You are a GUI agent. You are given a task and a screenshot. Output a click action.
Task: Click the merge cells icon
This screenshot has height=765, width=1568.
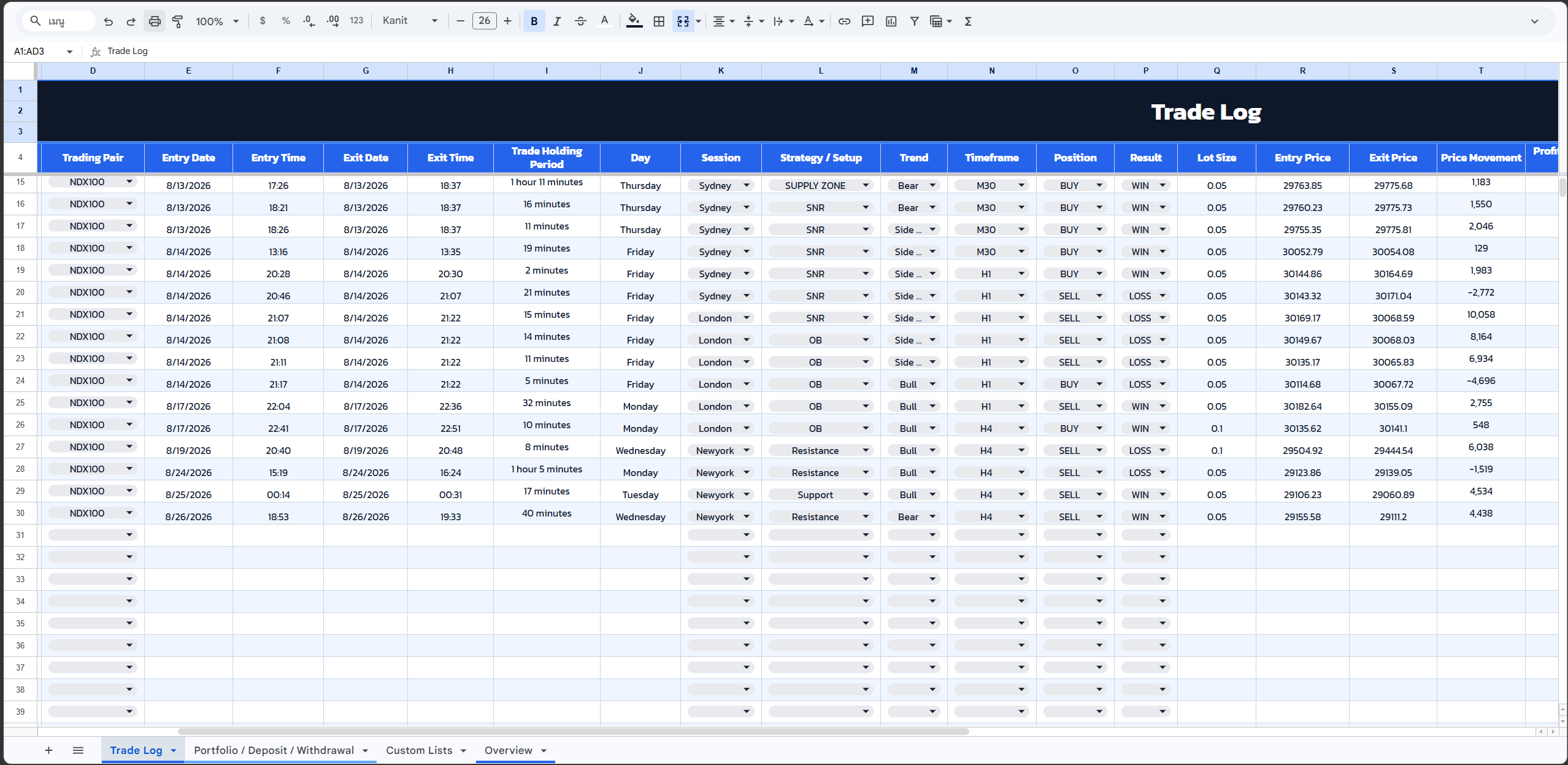click(683, 21)
